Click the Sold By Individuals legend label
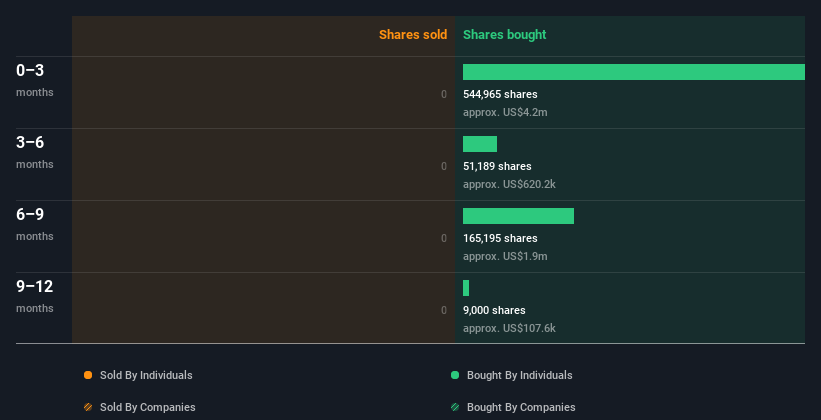The height and width of the screenshot is (420, 821). click(x=146, y=375)
